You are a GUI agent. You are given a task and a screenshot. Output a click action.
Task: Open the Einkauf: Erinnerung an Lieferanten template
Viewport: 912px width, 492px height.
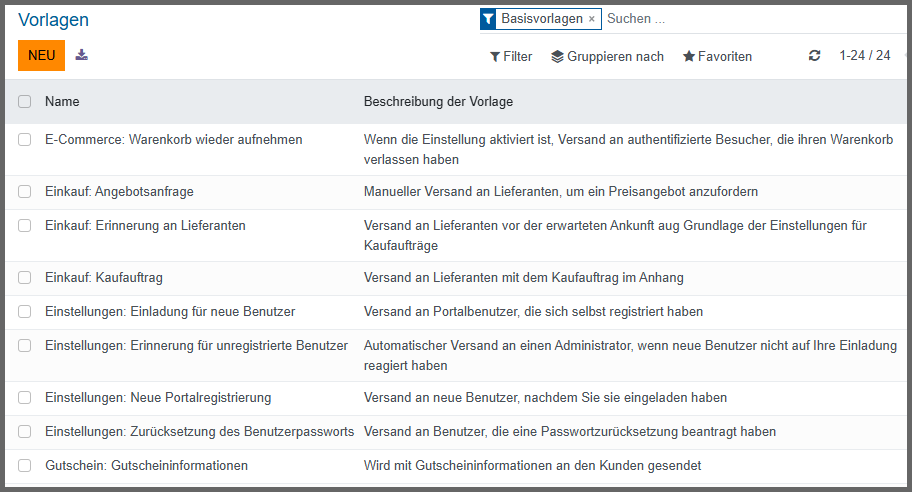click(x=145, y=225)
